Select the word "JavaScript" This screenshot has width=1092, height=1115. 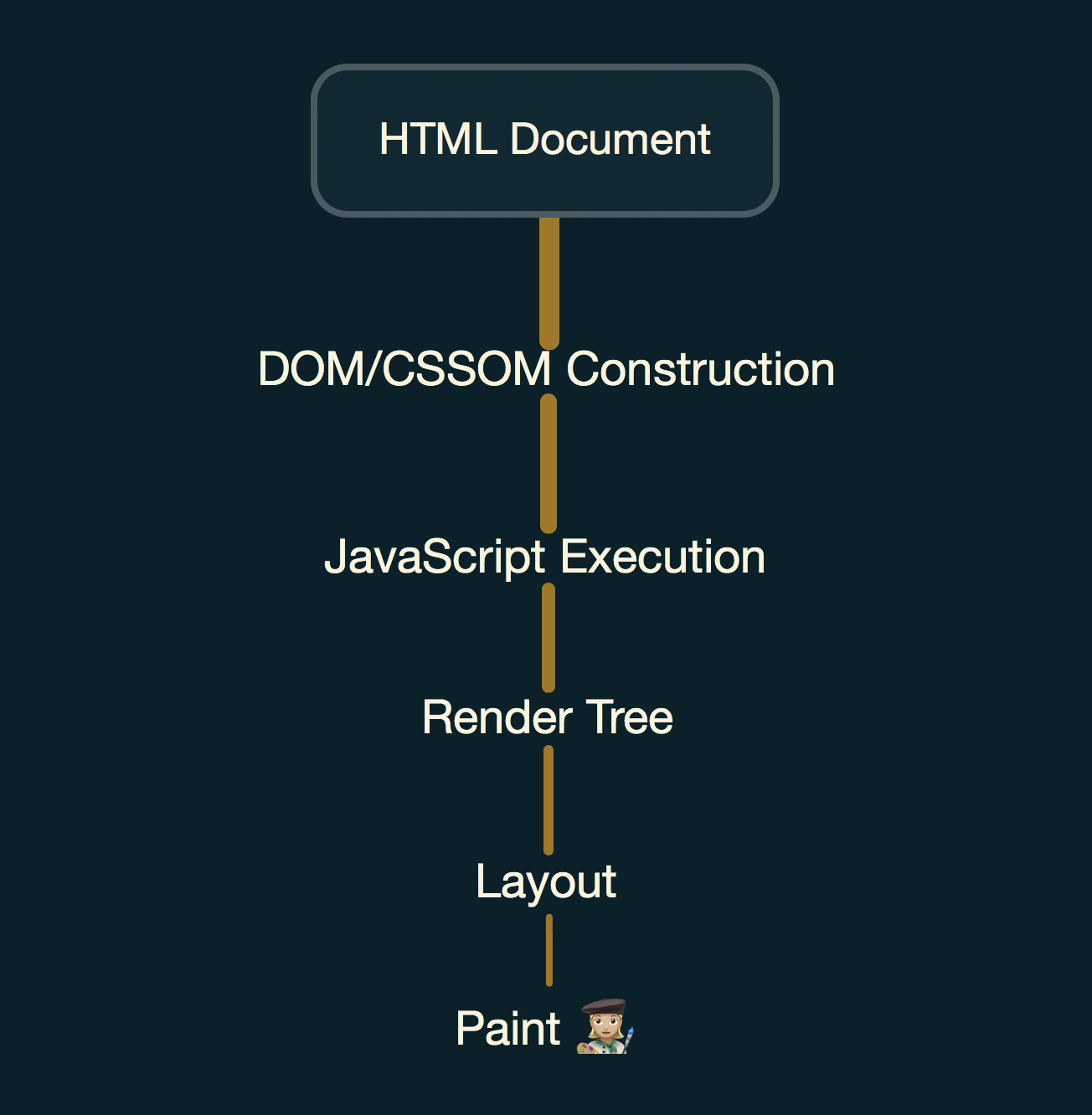pos(435,557)
